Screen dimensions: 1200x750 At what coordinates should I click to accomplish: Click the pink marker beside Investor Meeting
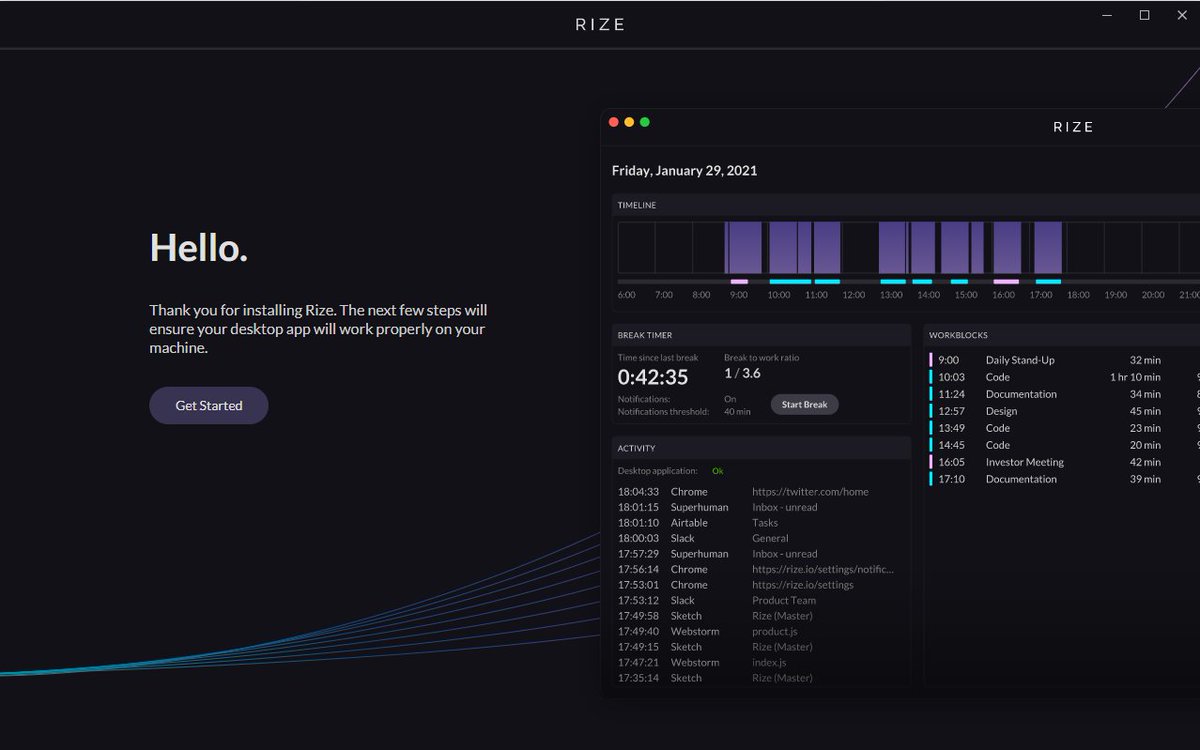coord(932,461)
